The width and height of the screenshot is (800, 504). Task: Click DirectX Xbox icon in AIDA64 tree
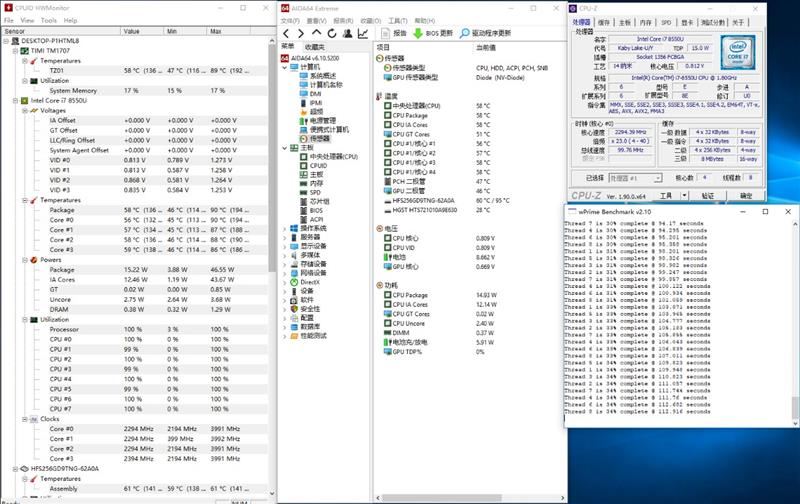pos(294,282)
